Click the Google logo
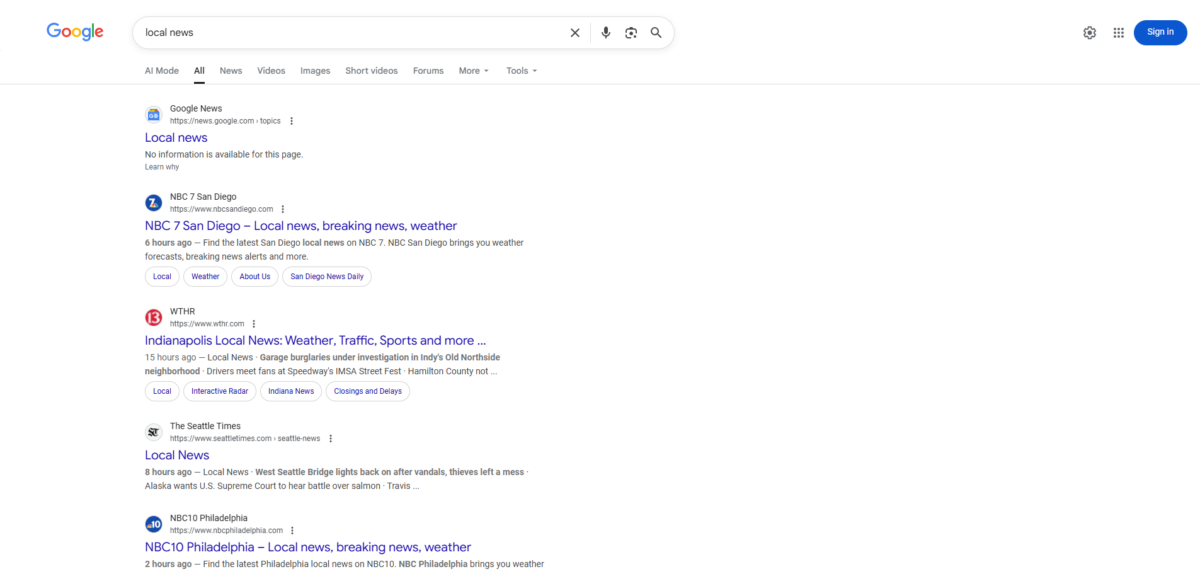The height and width of the screenshot is (574, 1200). click(x=75, y=32)
